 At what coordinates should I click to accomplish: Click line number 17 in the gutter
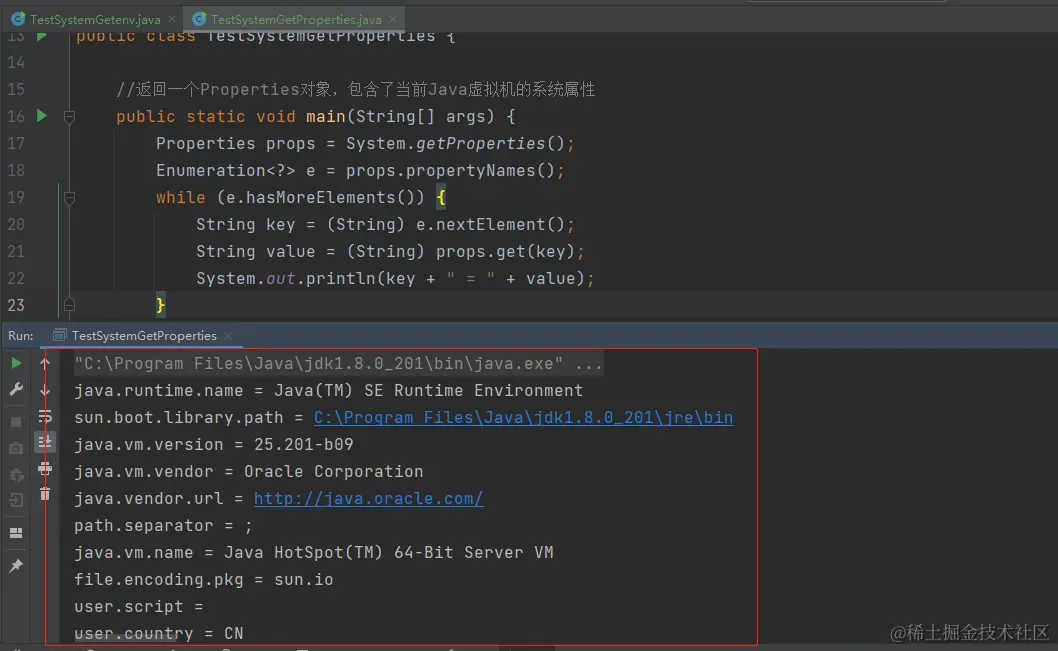[x=16, y=144]
